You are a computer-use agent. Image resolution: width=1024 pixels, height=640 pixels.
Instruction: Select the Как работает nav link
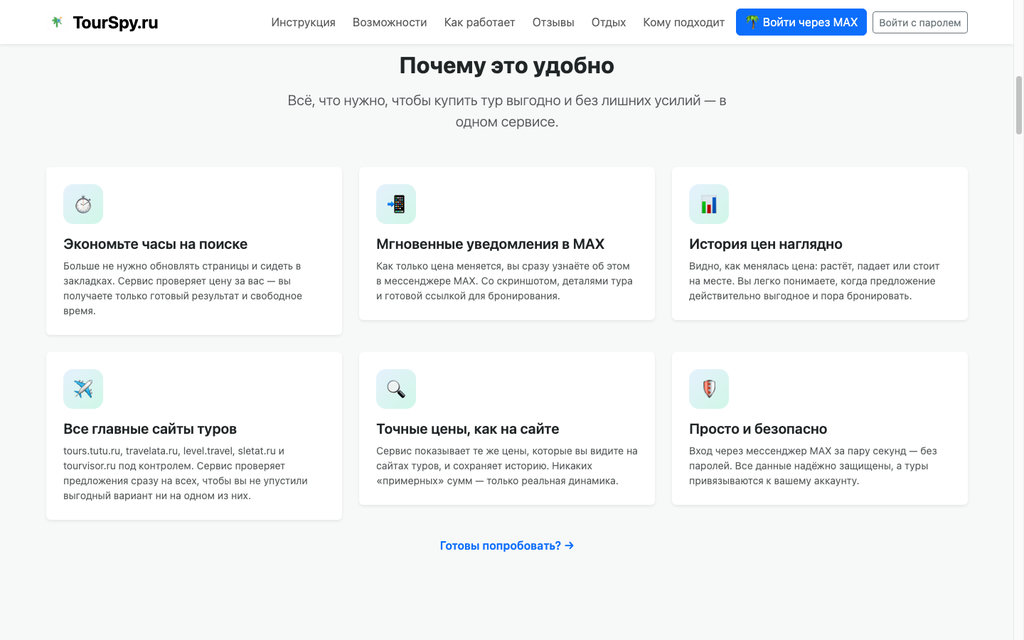point(479,22)
